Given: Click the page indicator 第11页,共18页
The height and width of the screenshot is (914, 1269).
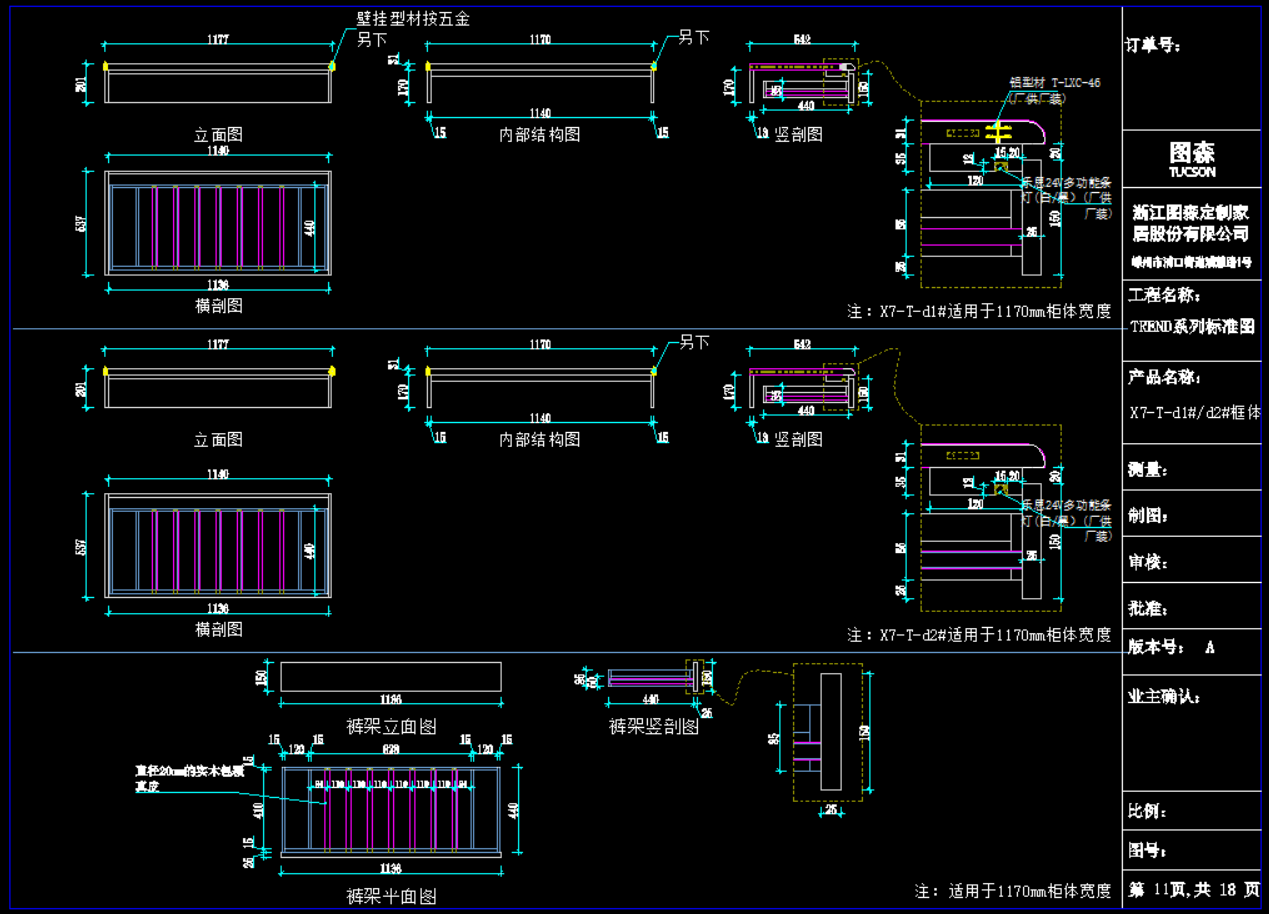Looking at the screenshot, I should click(x=1193, y=889).
